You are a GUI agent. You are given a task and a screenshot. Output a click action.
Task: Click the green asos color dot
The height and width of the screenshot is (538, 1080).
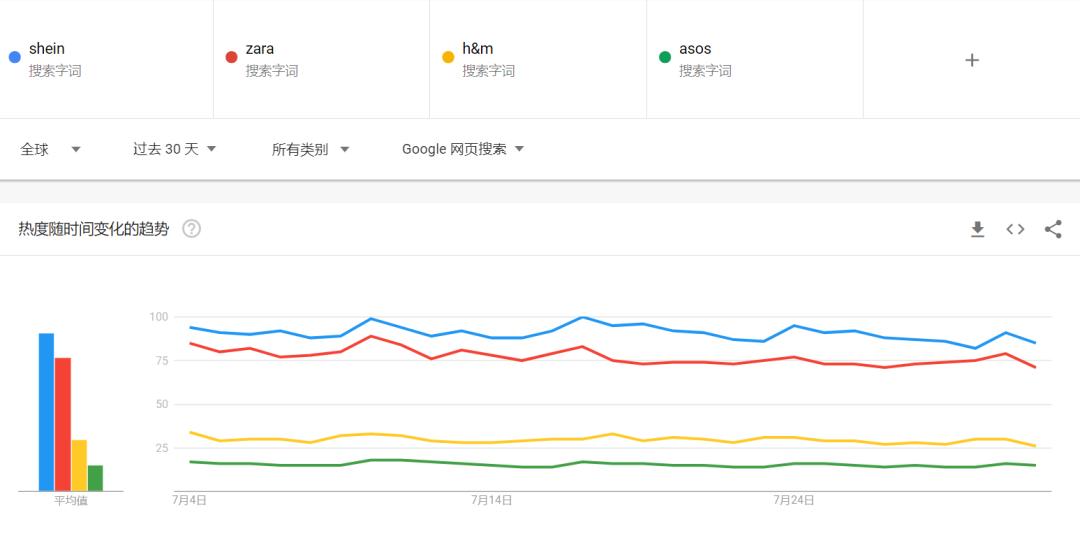tap(665, 57)
